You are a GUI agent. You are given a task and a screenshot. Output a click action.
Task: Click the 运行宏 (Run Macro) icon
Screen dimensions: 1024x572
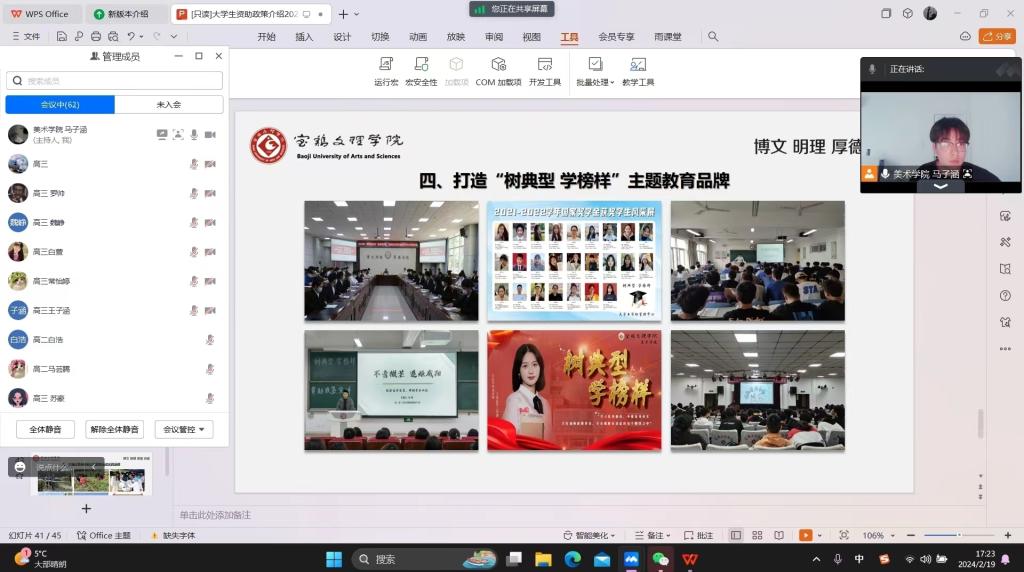386,71
